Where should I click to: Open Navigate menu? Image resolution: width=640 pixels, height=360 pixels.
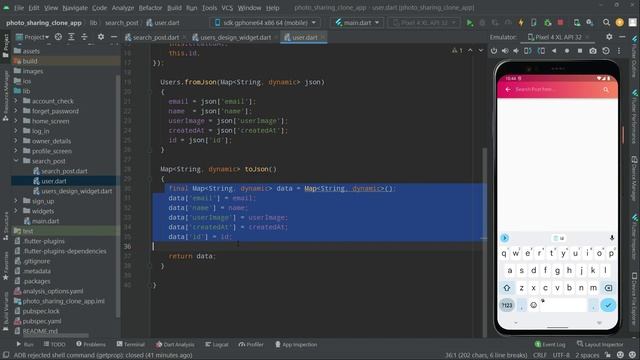coord(75,8)
